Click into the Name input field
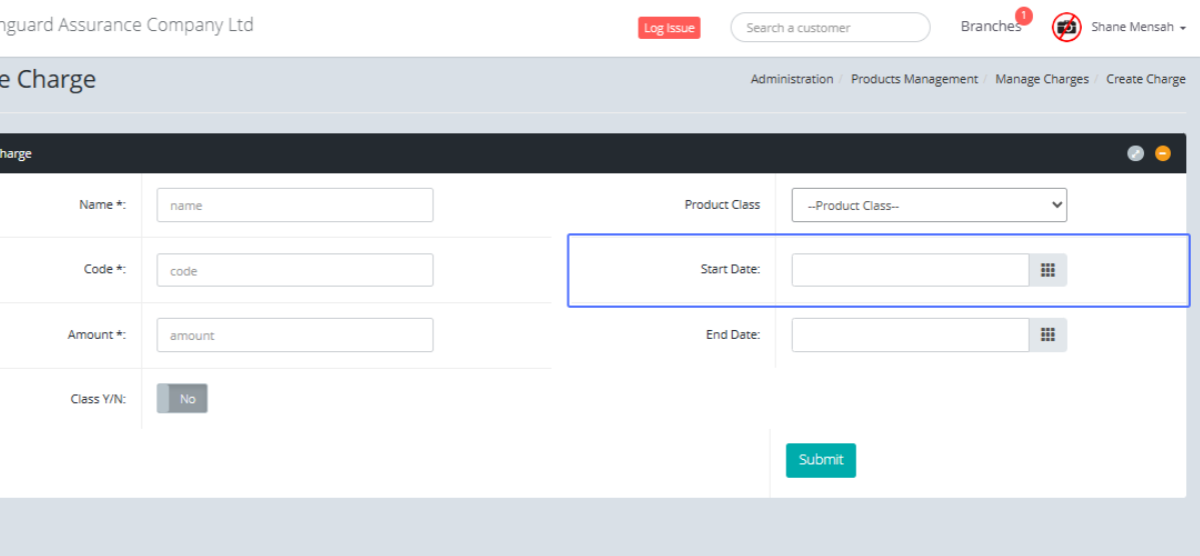The width and height of the screenshot is (1200, 556). click(x=295, y=205)
